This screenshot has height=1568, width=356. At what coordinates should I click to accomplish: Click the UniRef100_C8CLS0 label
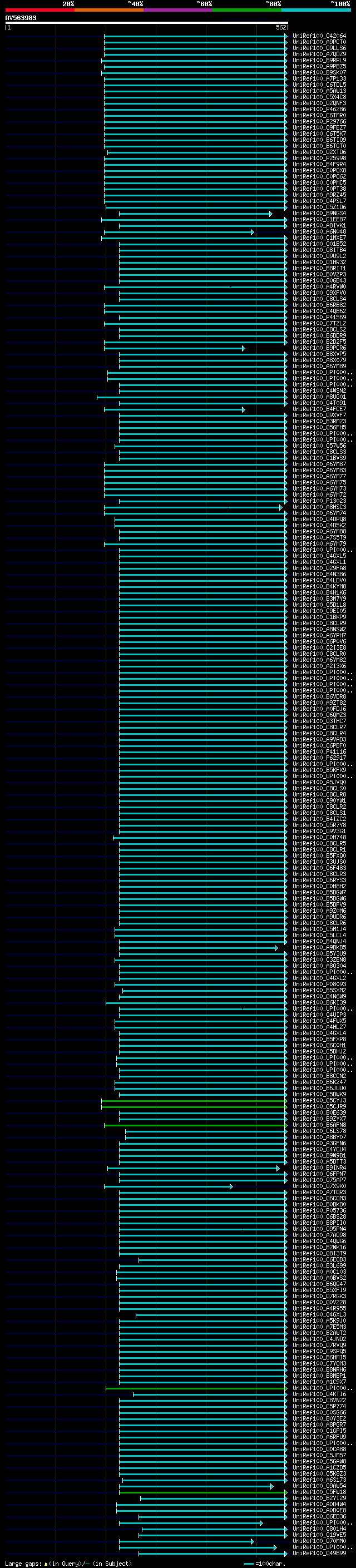319,788
